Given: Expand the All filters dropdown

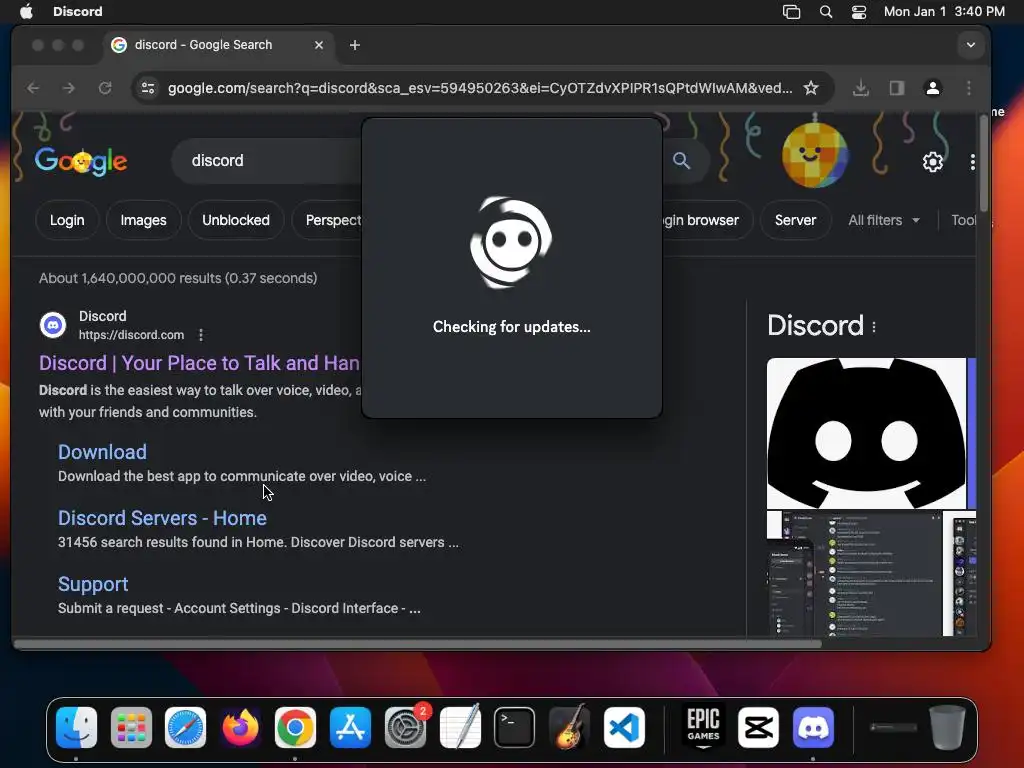Looking at the screenshot, I should (x=884, y=220).
